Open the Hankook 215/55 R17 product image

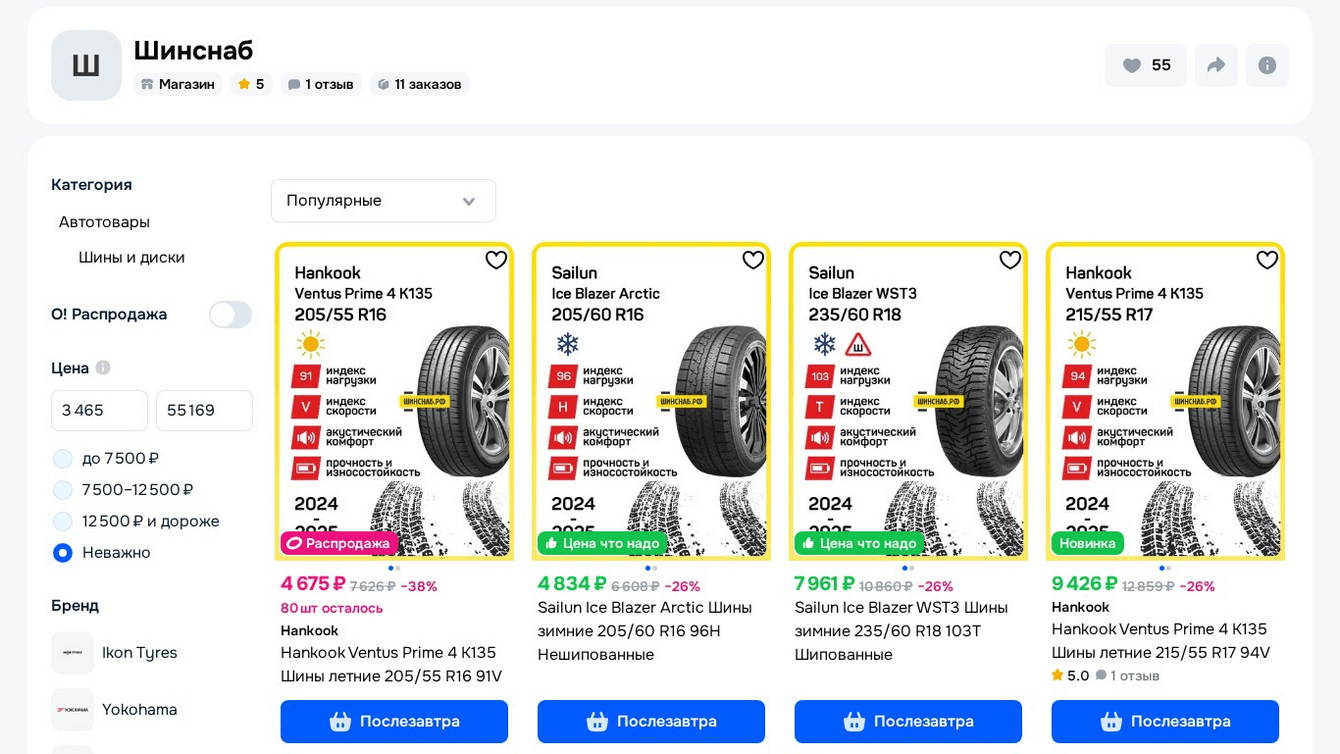click(x=1165, y=400)
